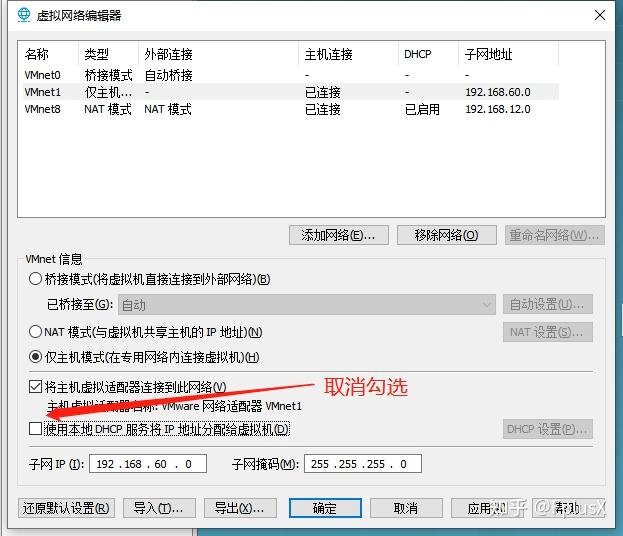
Task: Click 已连接 cell in VMnet8 row
Action: pos(323,109)
